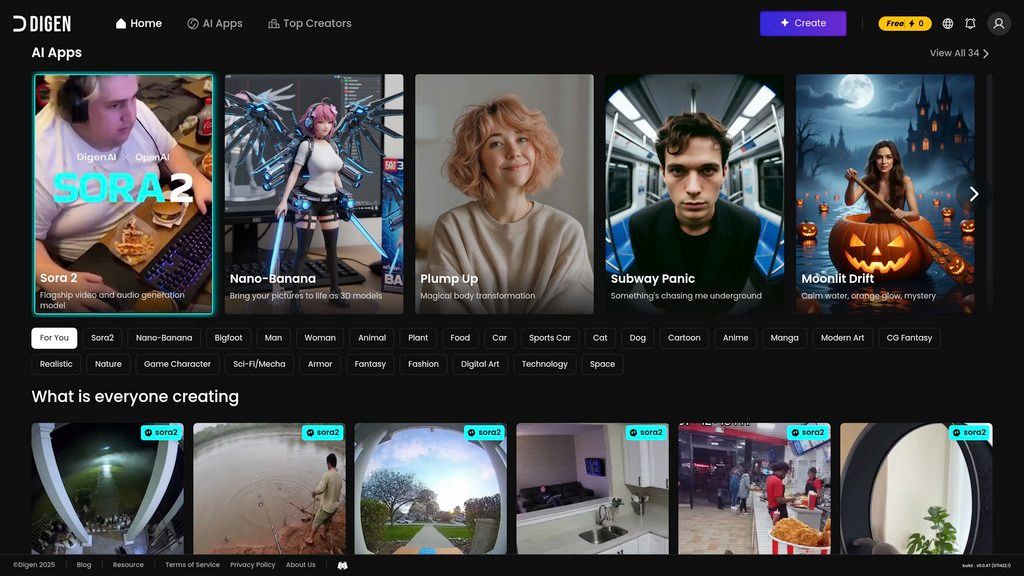The width and height of the screenshot is (1024, 576).
Task: Choose the Cat filter chip
Action: tap(600, 338)
